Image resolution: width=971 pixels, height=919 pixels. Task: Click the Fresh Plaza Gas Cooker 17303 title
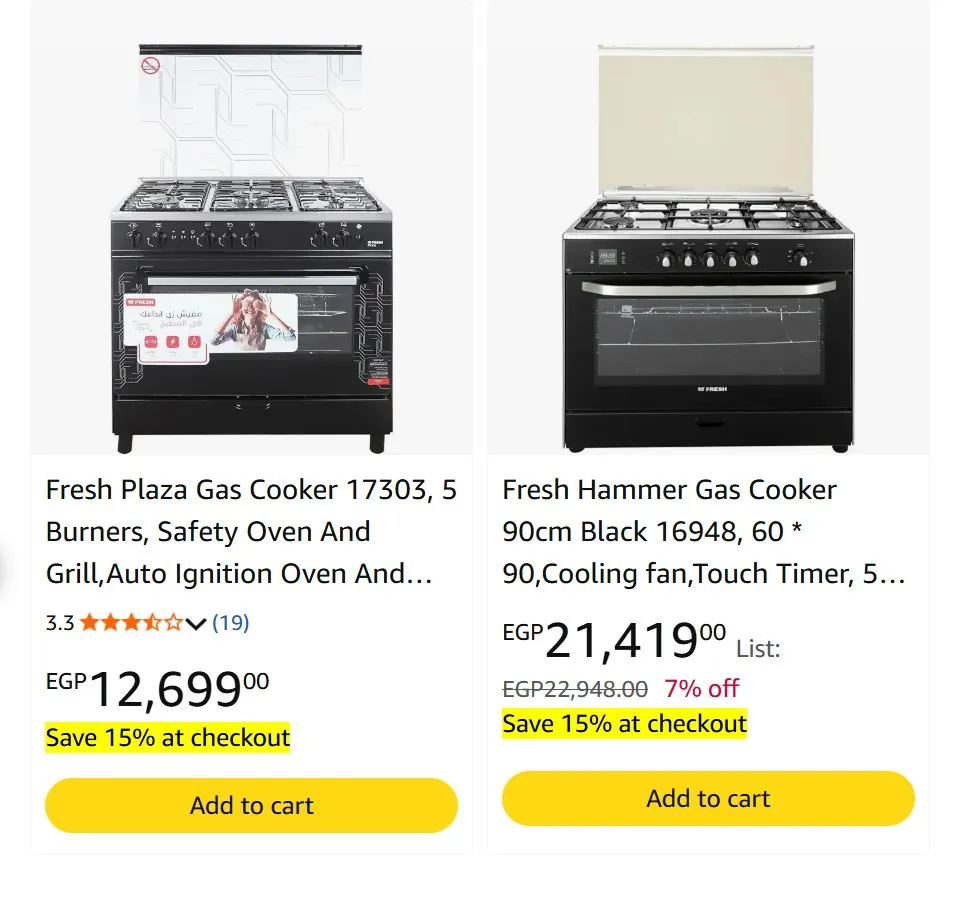tap(251, 531)
